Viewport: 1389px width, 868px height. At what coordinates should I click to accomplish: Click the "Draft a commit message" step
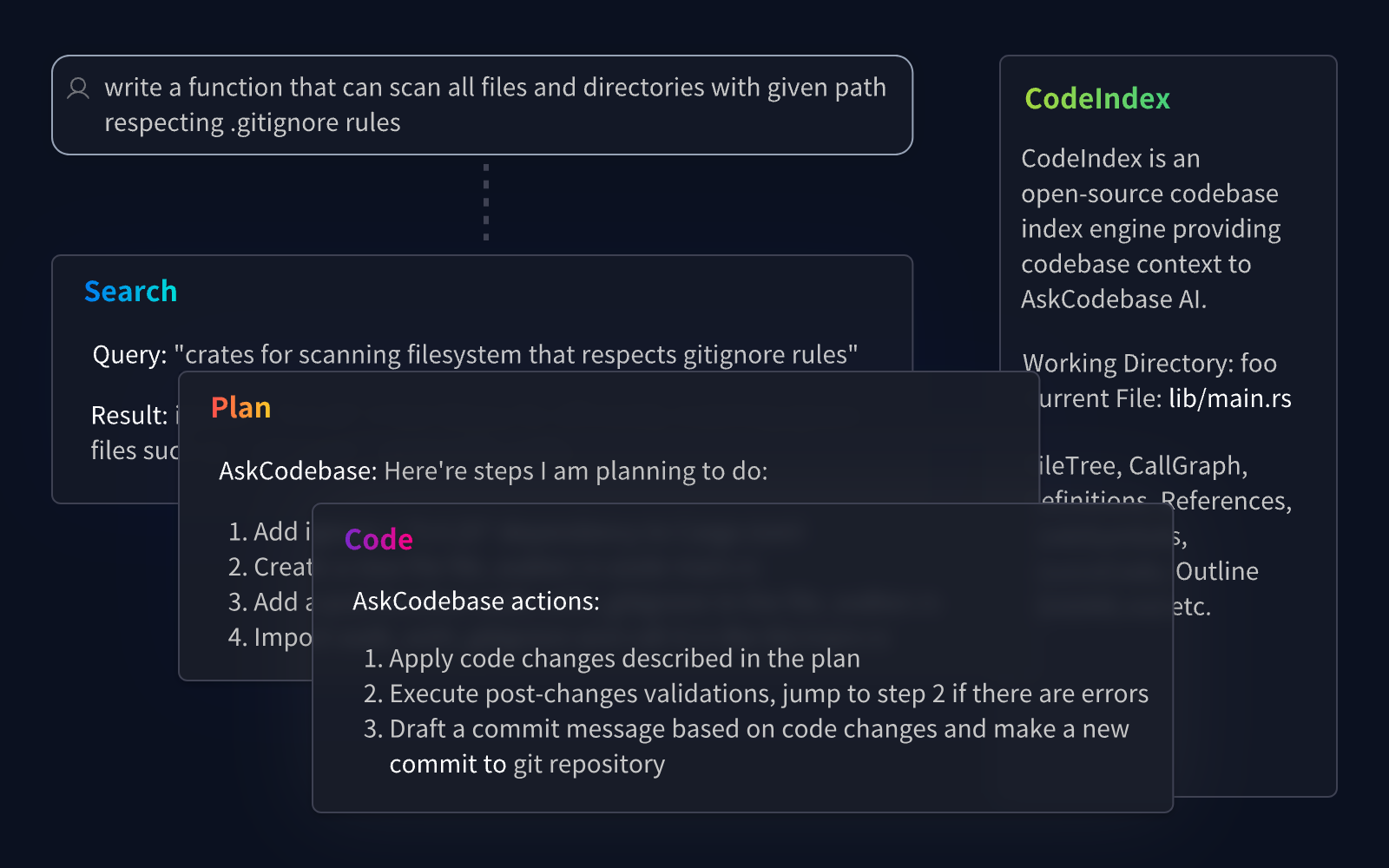click(x=758, y=729)
